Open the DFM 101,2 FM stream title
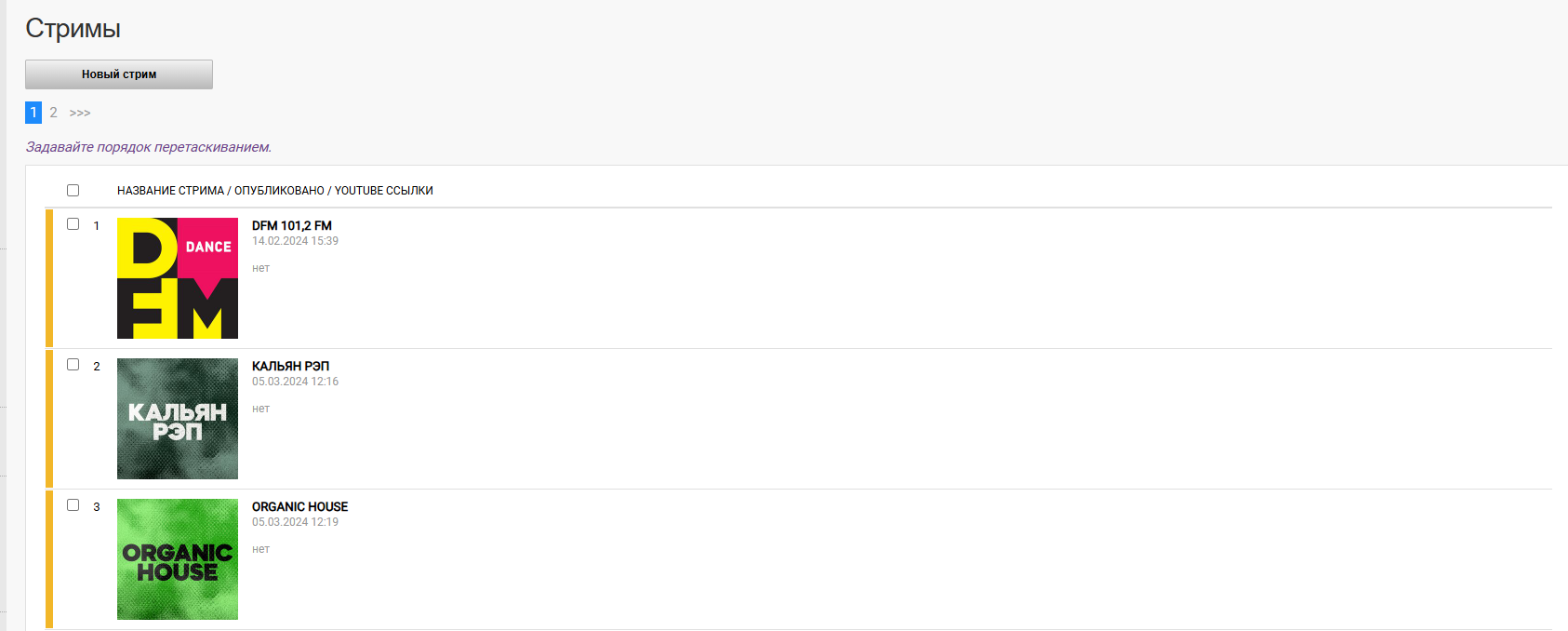 pyautogui.click(x=292, y=225)
